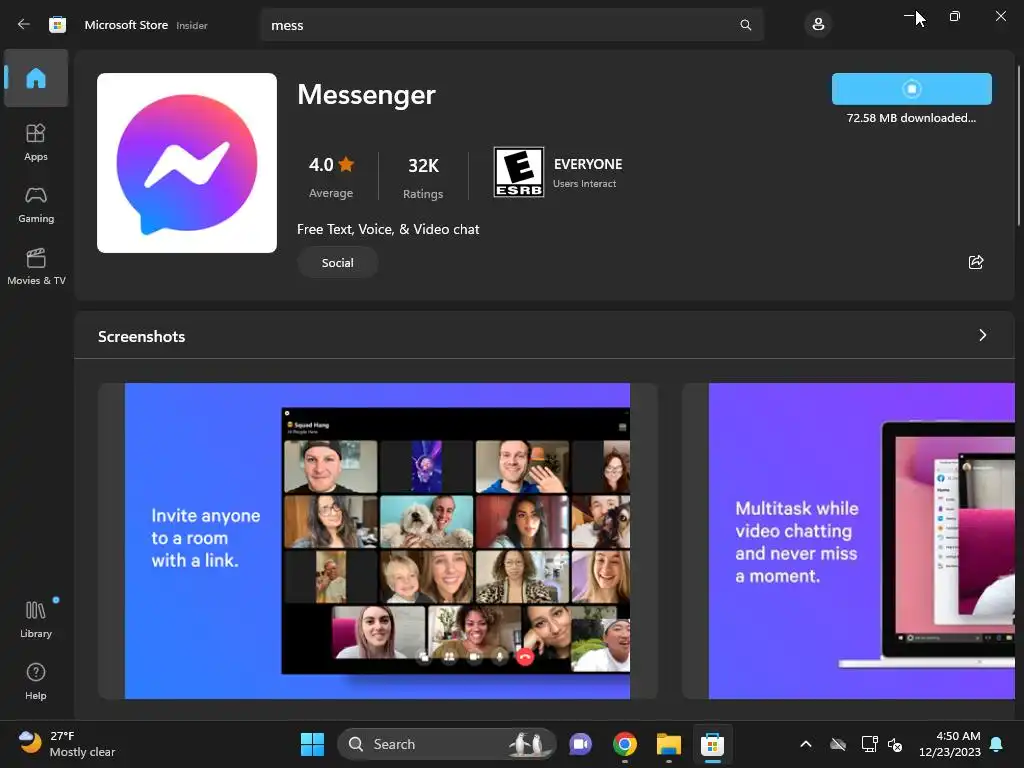The height and width of the screenshot is (768, 1024).
Task: Click the taskbar Search box
Action: coord(447,744)
